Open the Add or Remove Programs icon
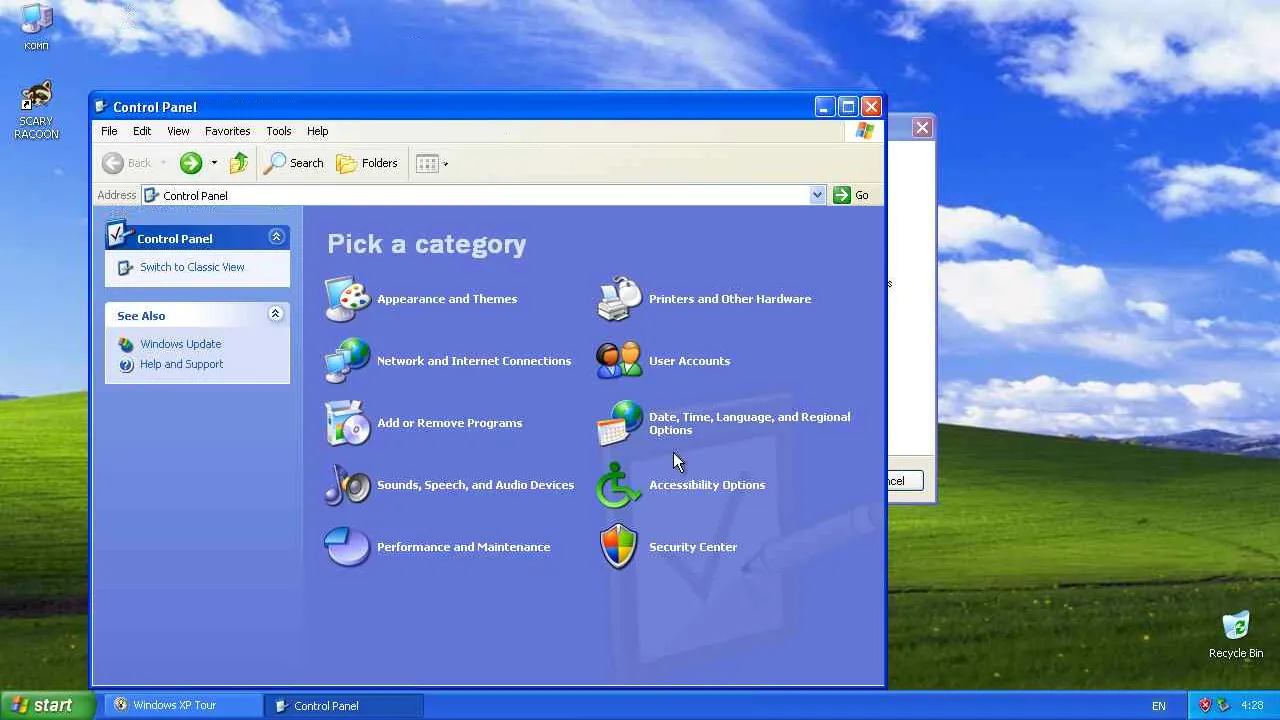The image size is (1280, 720). point(348,423)
